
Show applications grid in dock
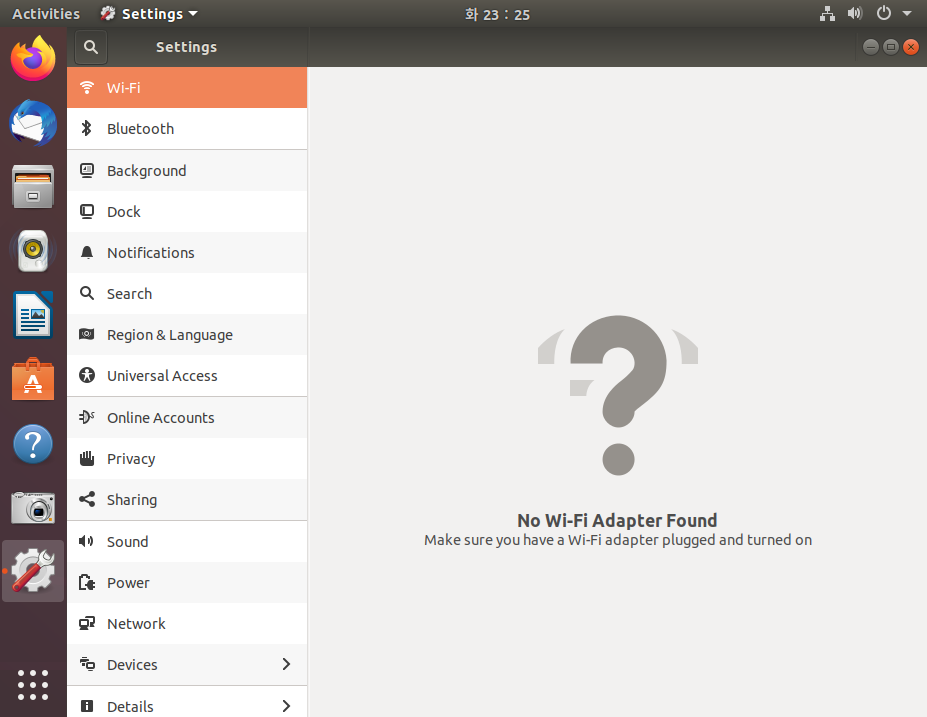click(33, 684)
